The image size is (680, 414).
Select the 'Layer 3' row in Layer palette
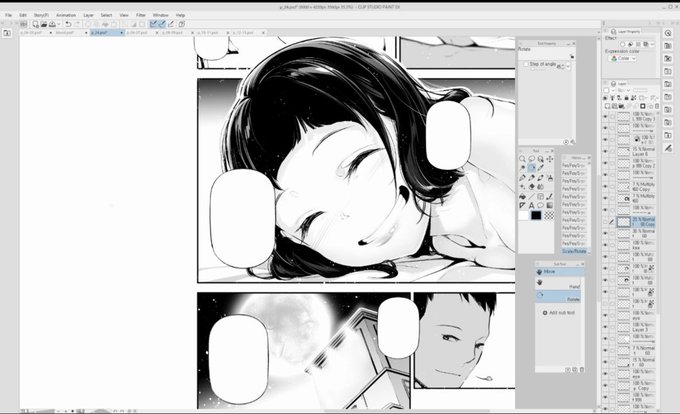pos(630,327)
